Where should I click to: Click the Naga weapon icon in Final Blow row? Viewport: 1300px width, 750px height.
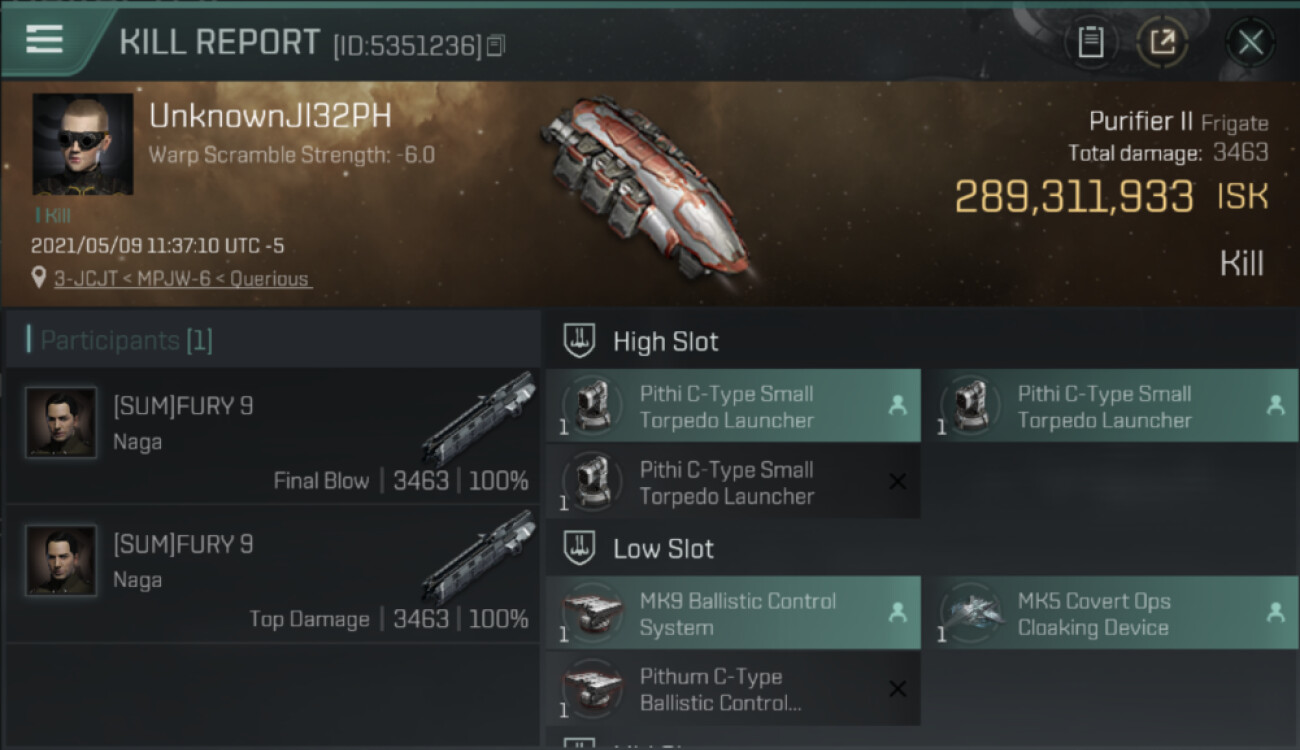[480, 418]
